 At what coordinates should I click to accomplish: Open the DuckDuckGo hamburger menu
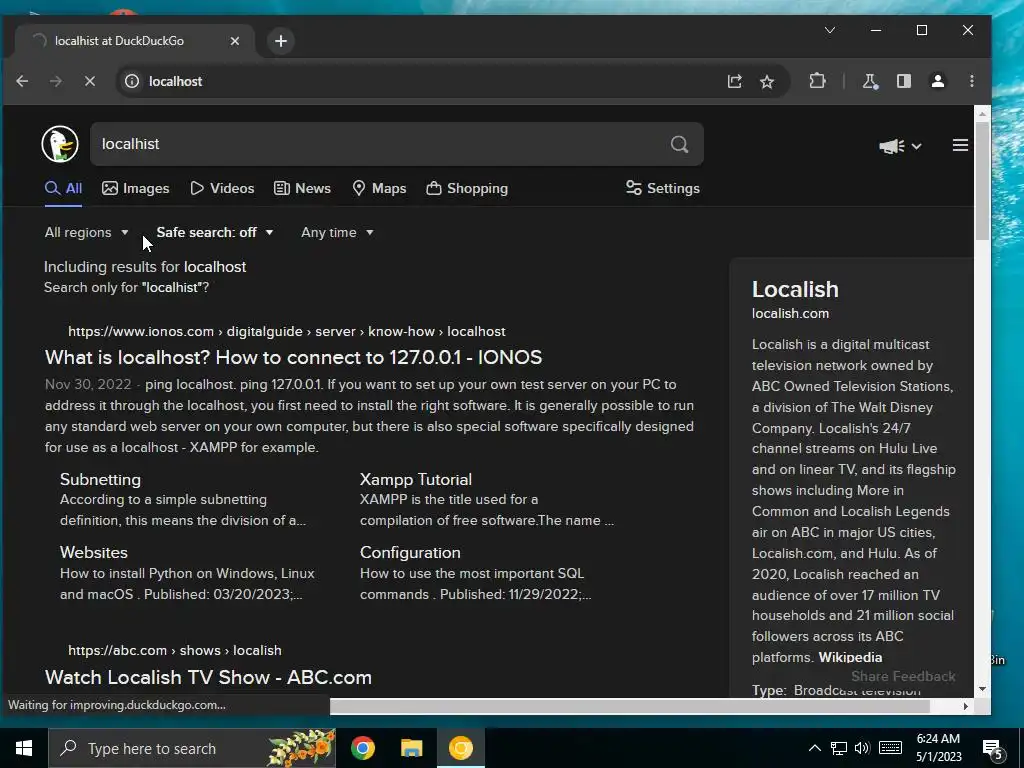960,145
